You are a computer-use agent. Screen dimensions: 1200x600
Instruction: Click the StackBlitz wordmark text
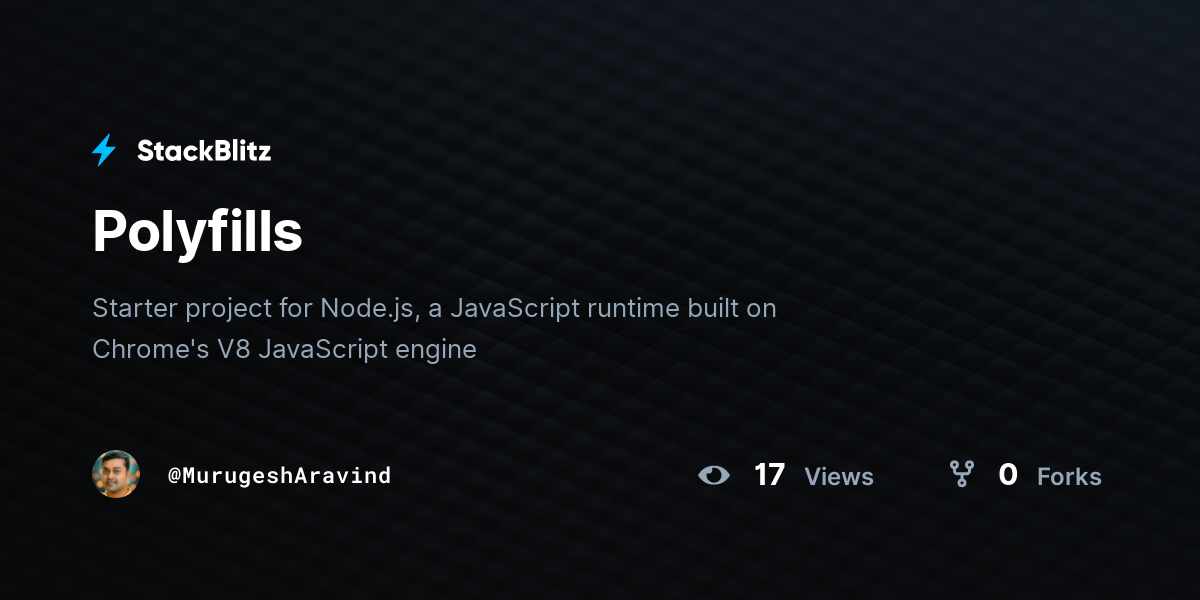point(204,151)
